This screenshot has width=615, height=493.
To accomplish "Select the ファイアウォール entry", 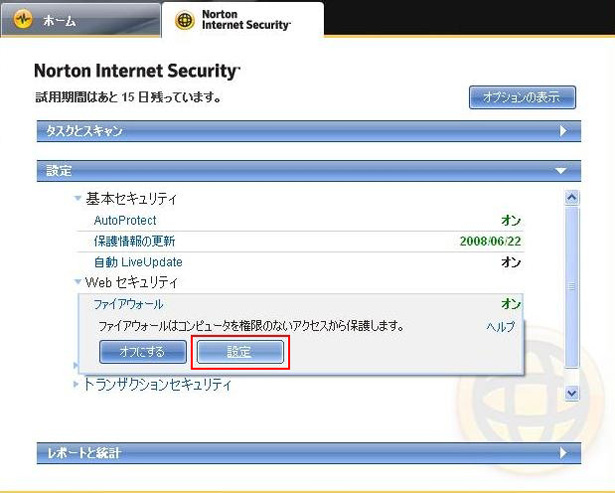I will coord(128,304).
